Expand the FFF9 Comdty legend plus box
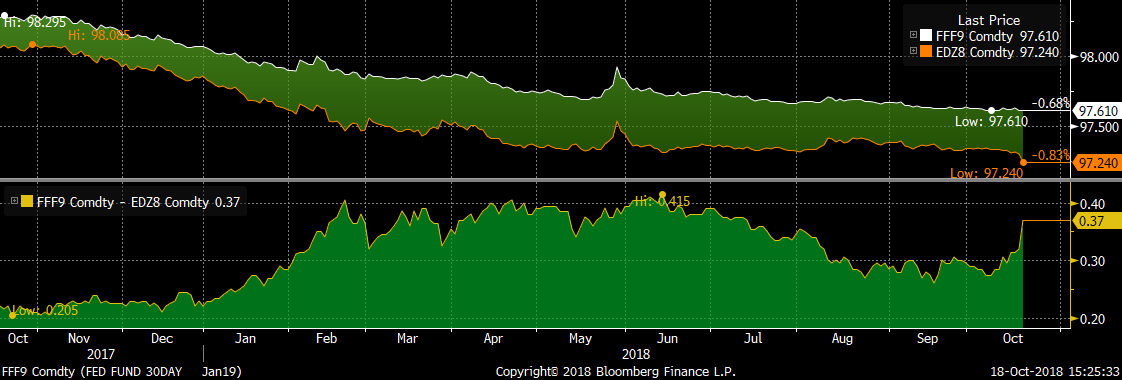1122x380 pixels. [x=914, y=35]
